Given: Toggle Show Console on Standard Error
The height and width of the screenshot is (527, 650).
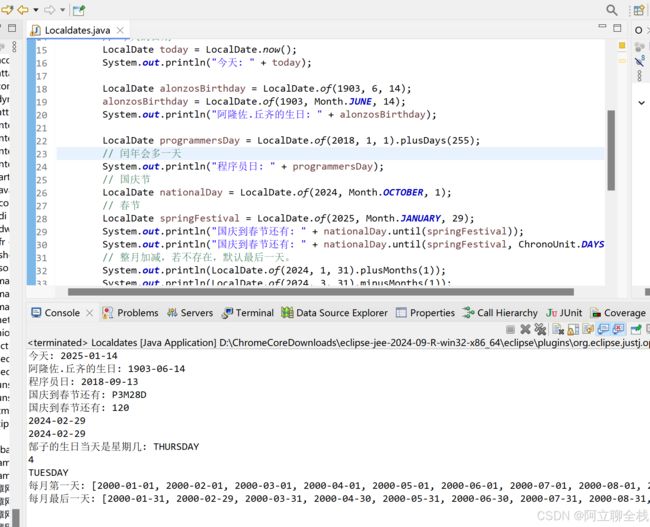Looking at the screenshot, I should (618, 330).
